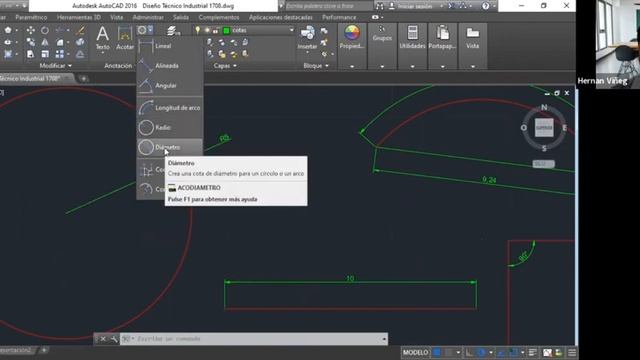Viewport: 640px width, 360px height.
Task: Select the Stretch tool icon
Action: (x=31, y=54)
